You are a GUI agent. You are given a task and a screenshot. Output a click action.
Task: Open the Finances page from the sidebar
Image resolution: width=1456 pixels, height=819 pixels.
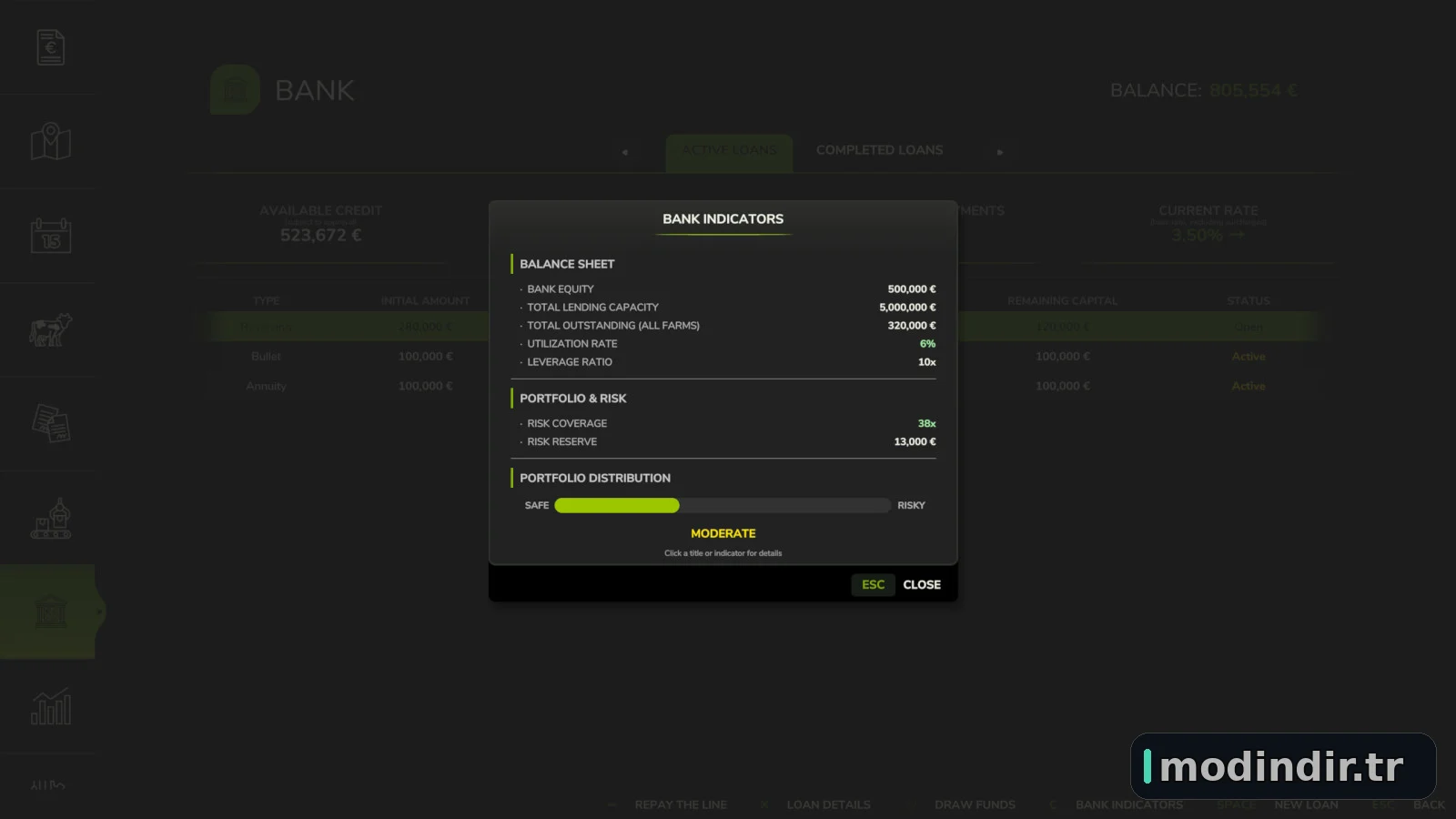pos(51,47)
